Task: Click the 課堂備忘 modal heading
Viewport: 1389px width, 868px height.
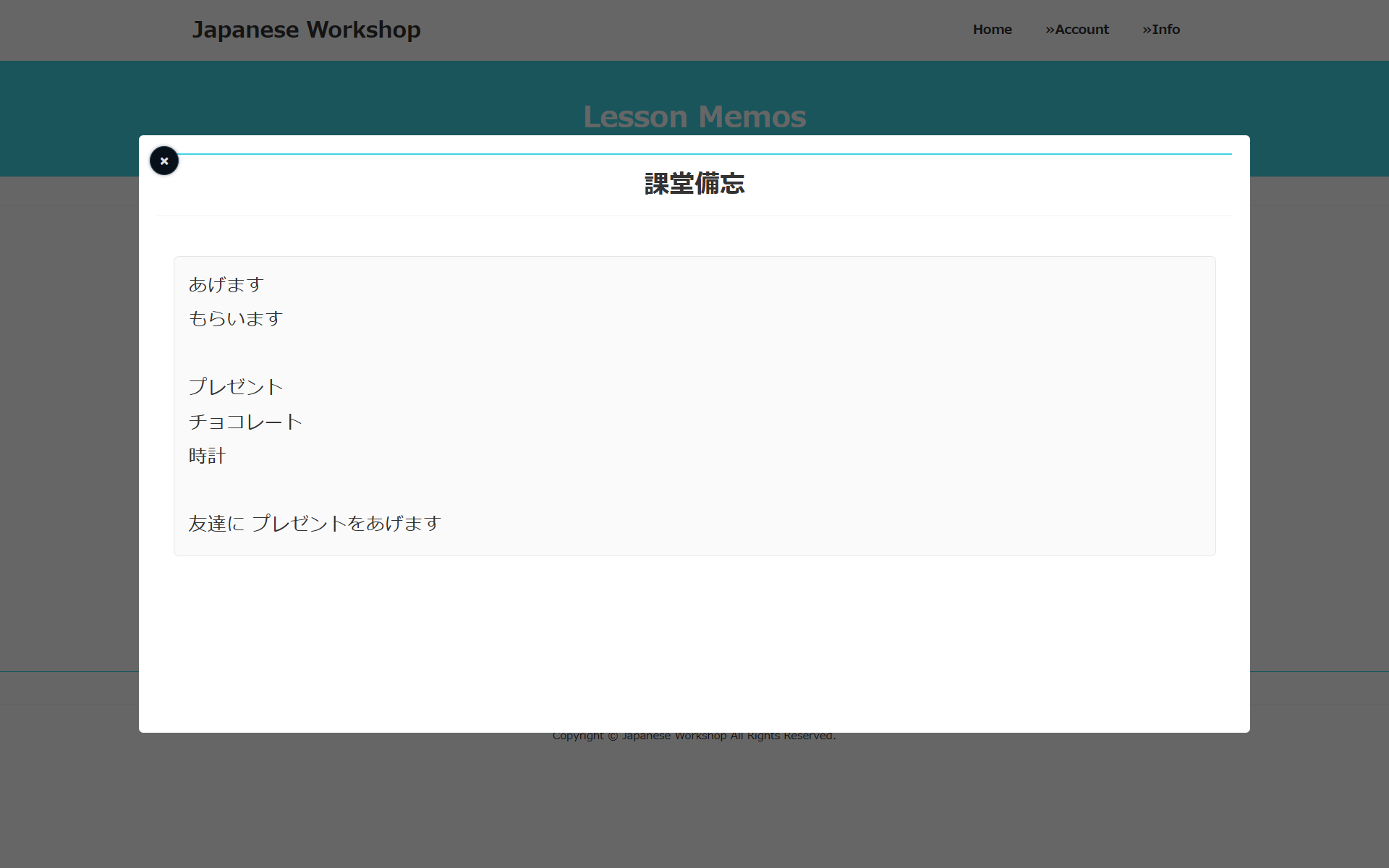Action: coord(694,184)
